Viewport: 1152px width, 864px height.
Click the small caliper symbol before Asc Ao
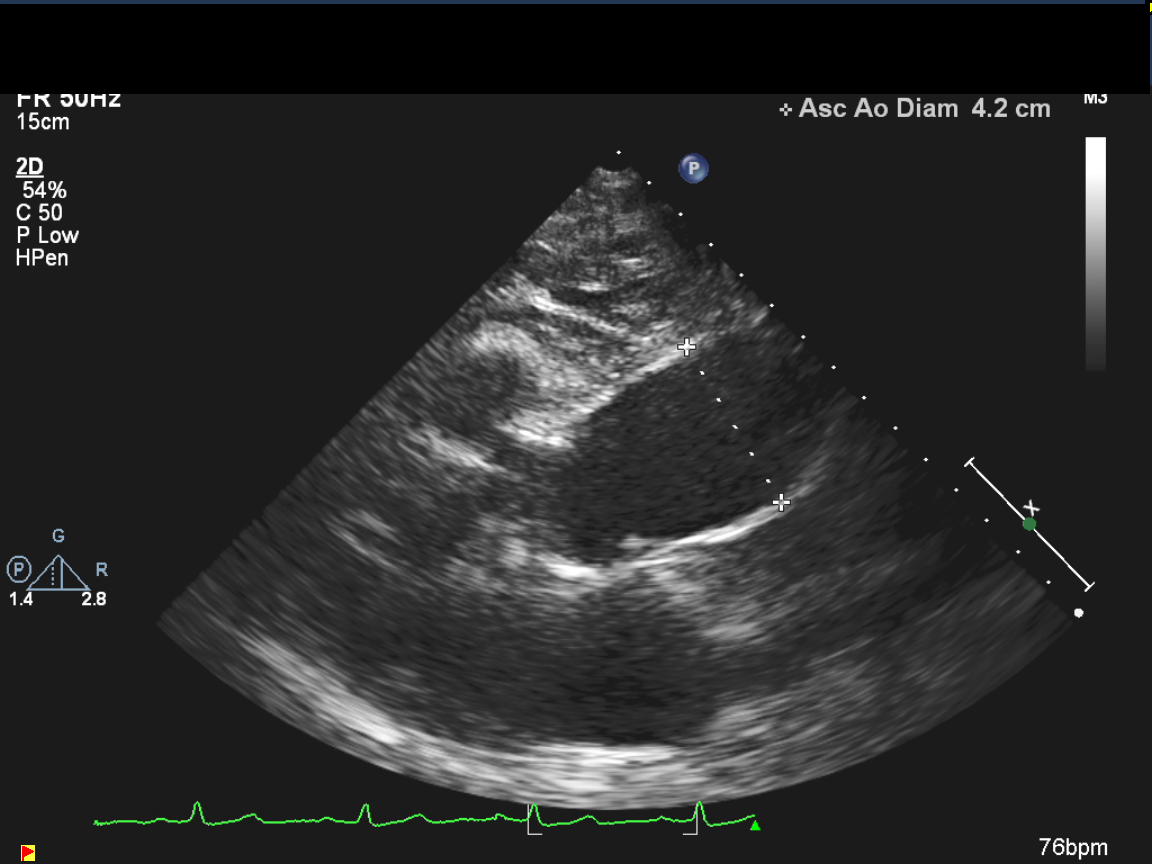tap(786, 110)
